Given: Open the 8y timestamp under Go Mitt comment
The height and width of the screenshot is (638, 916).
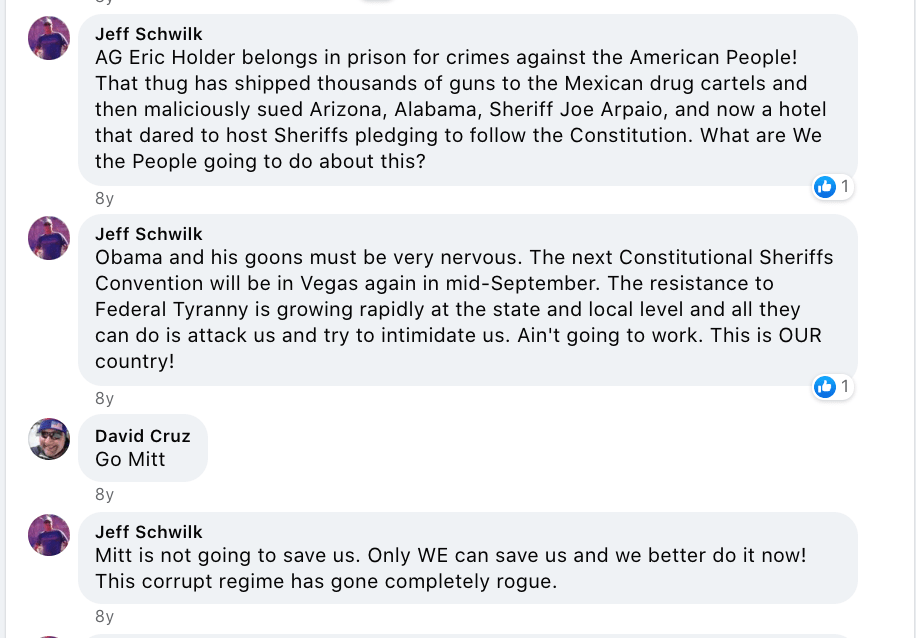Looking at the screenshot, I should 105,494.
